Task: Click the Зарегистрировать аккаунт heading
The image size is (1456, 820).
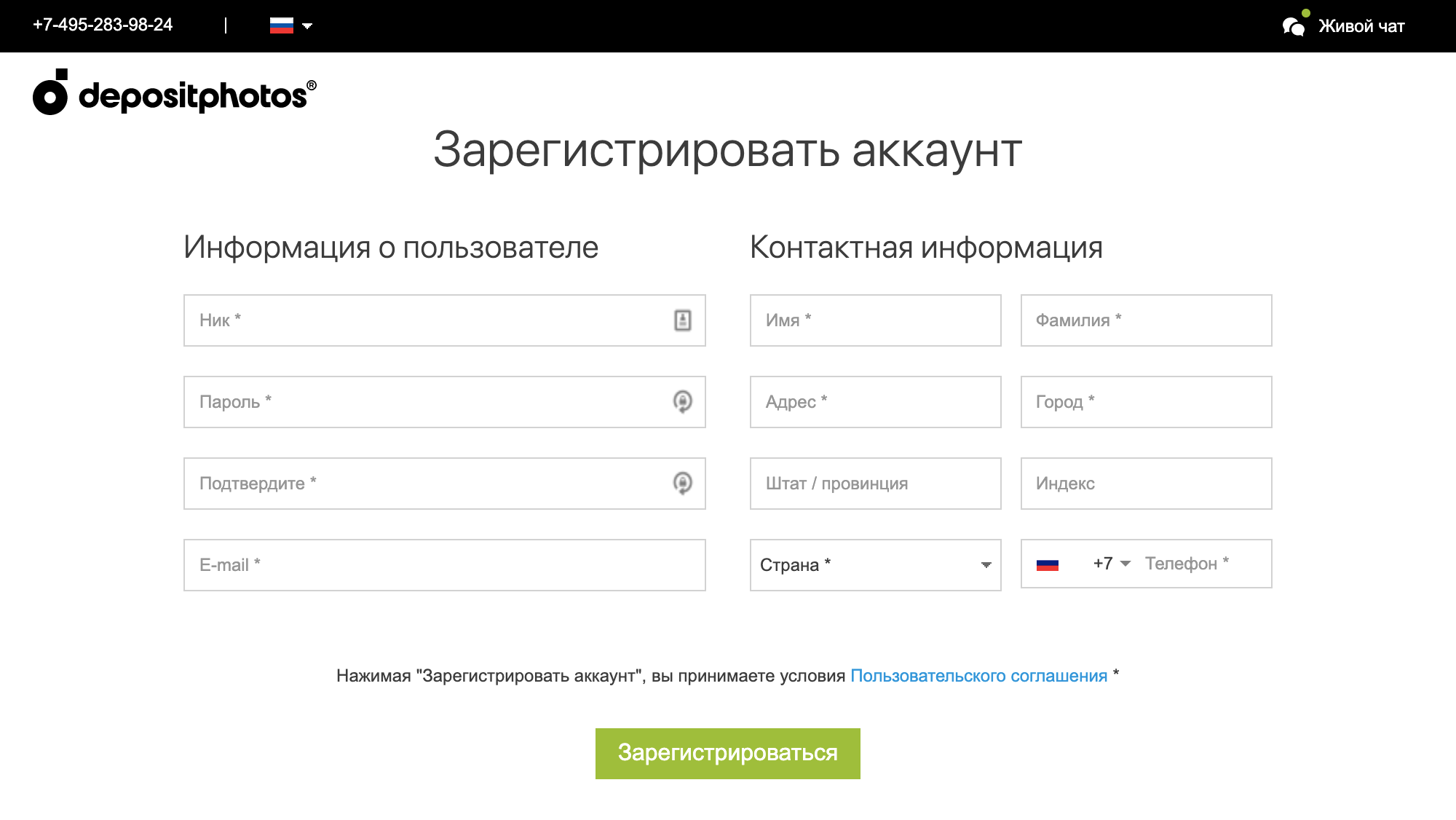Action: 728,151
